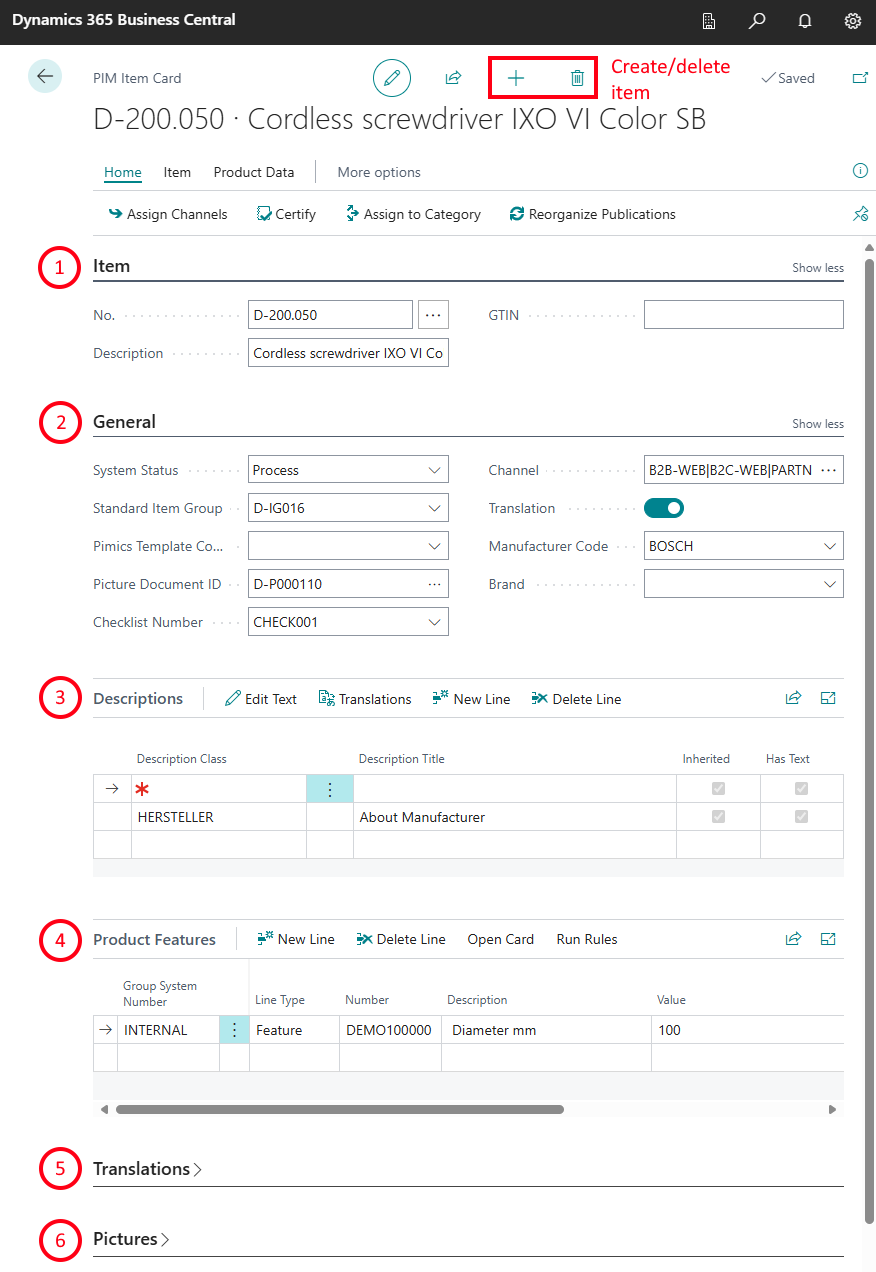
Task: Open the System Status dropdown
Action: pos(434,470)
